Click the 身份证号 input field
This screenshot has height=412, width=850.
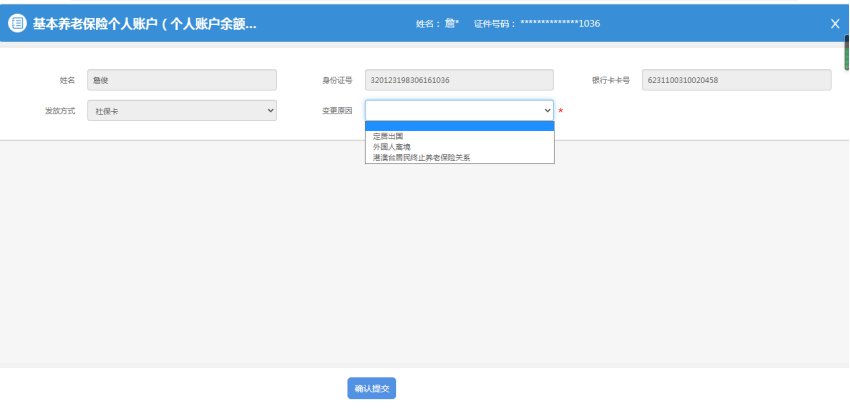click(x=459, y=80)
